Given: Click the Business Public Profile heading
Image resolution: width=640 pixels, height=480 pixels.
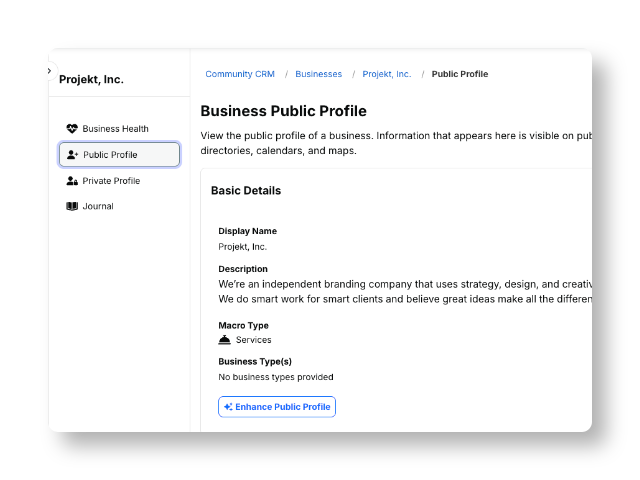Looking at the screenshot, I should [284, 111].
